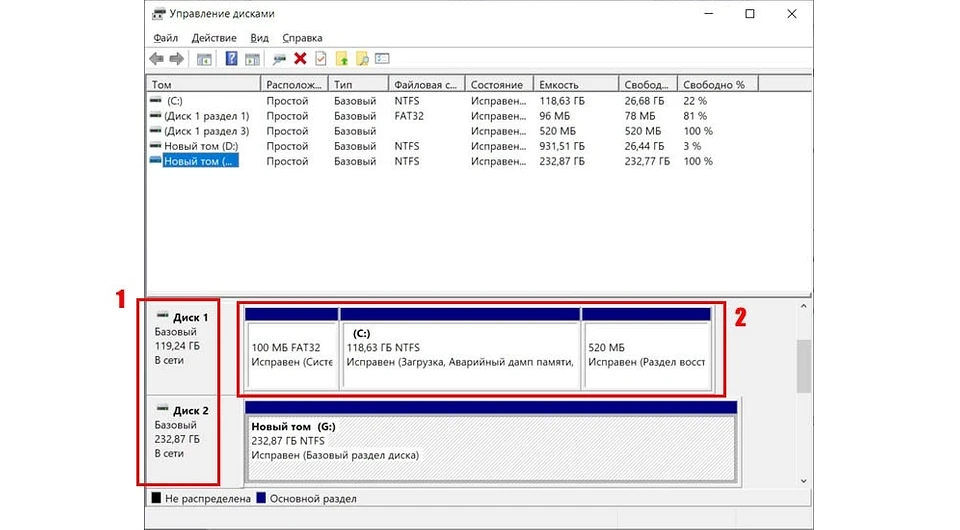Click the 81 % free percent cell
This screenshot has height=530, width=960.
(695, 116)
